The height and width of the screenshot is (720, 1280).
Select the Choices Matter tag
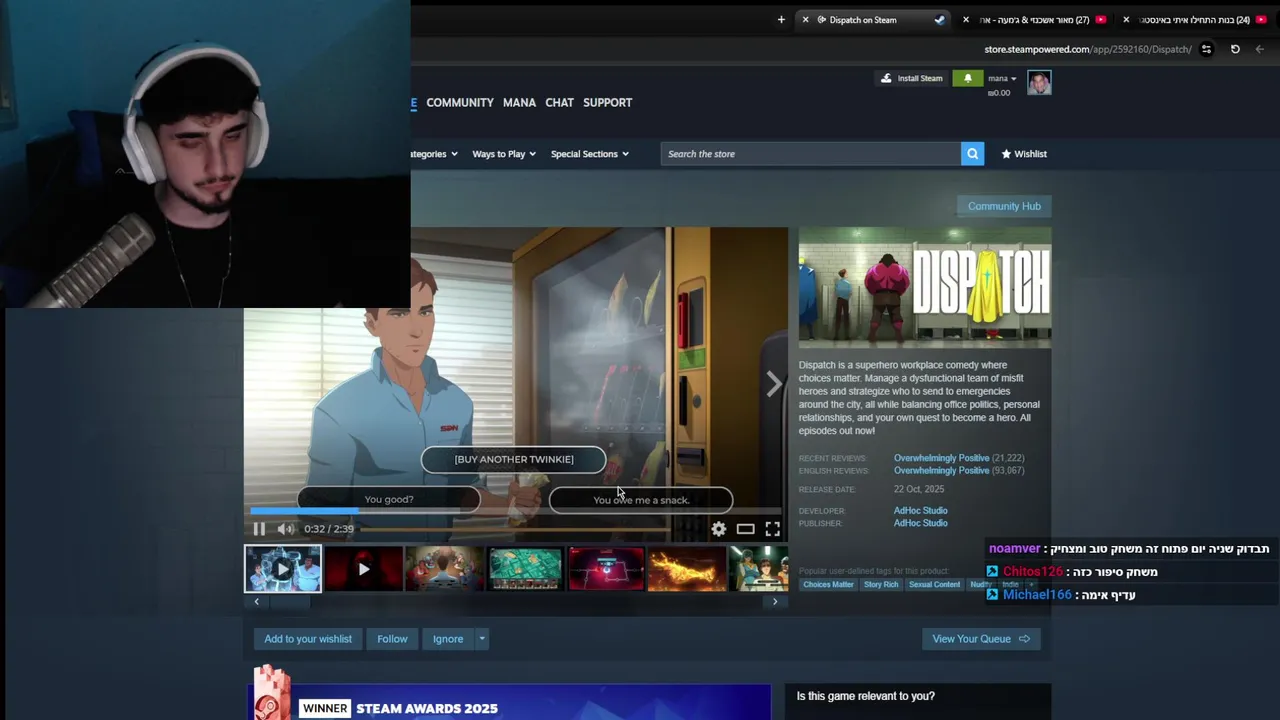point(828,585)
